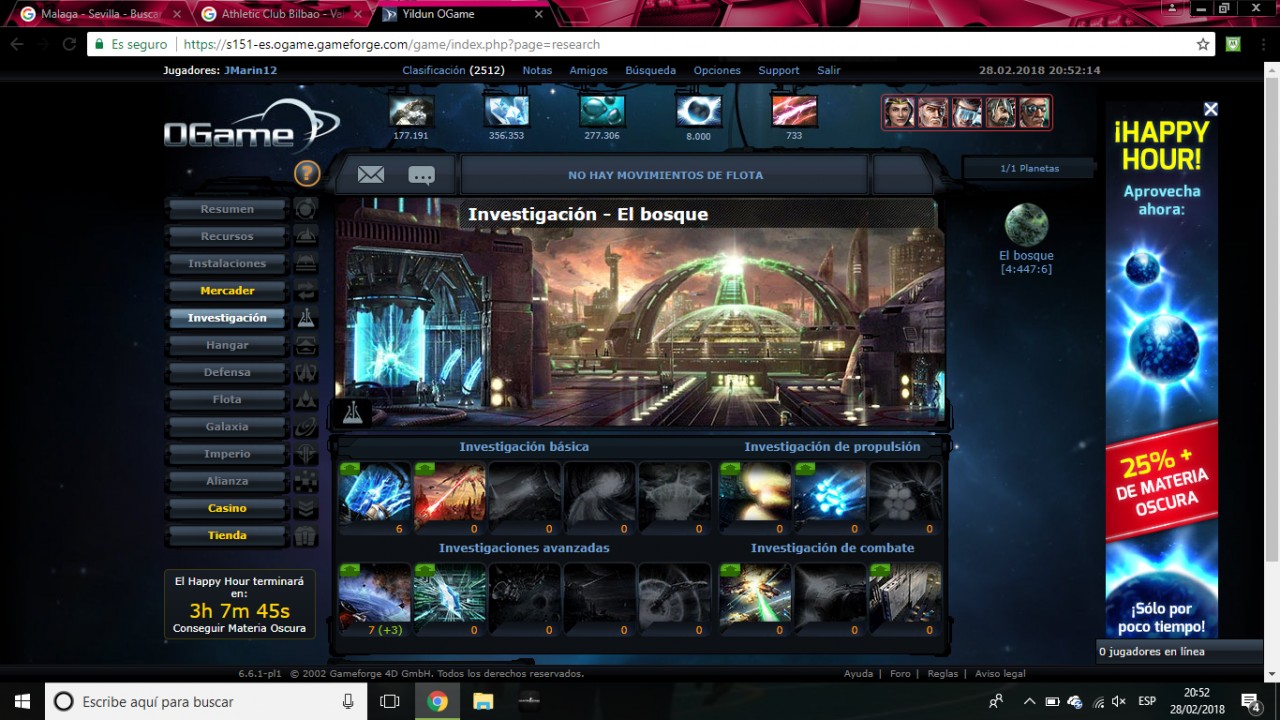Click the Dark Matter resource icon

pyautogui.click(x=794, y=110)
